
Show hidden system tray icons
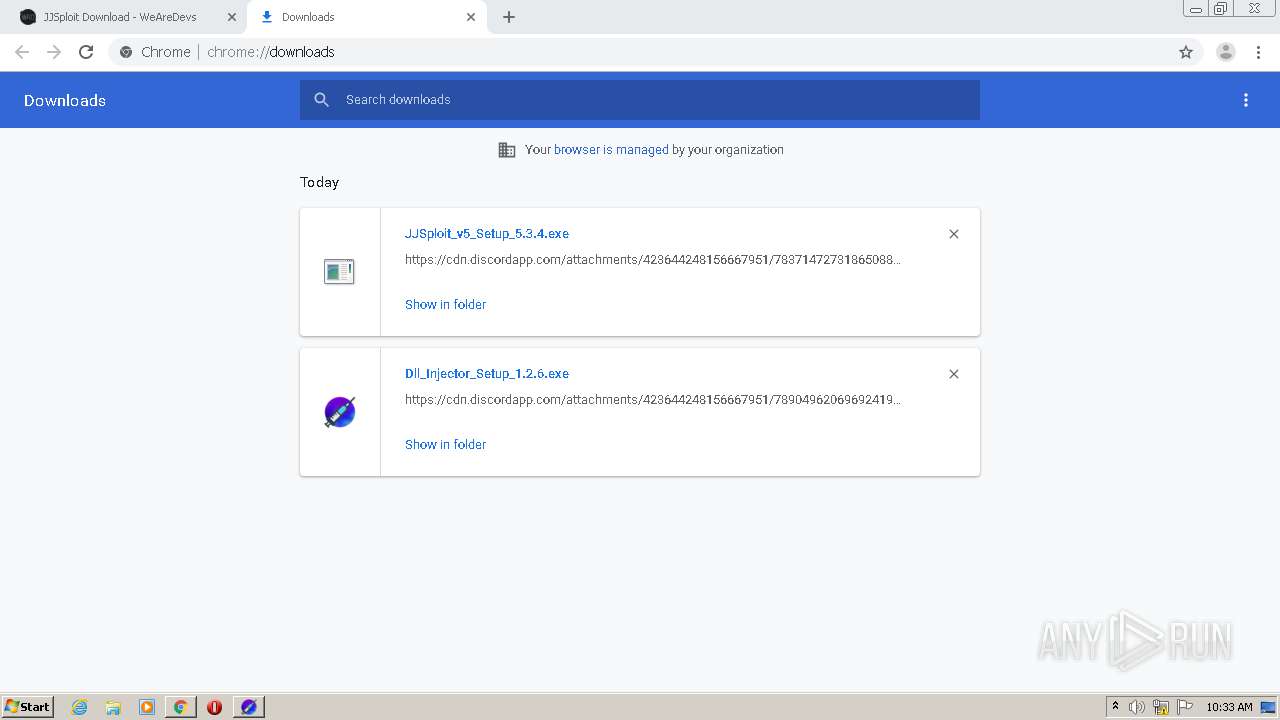tap(1115, 707)
